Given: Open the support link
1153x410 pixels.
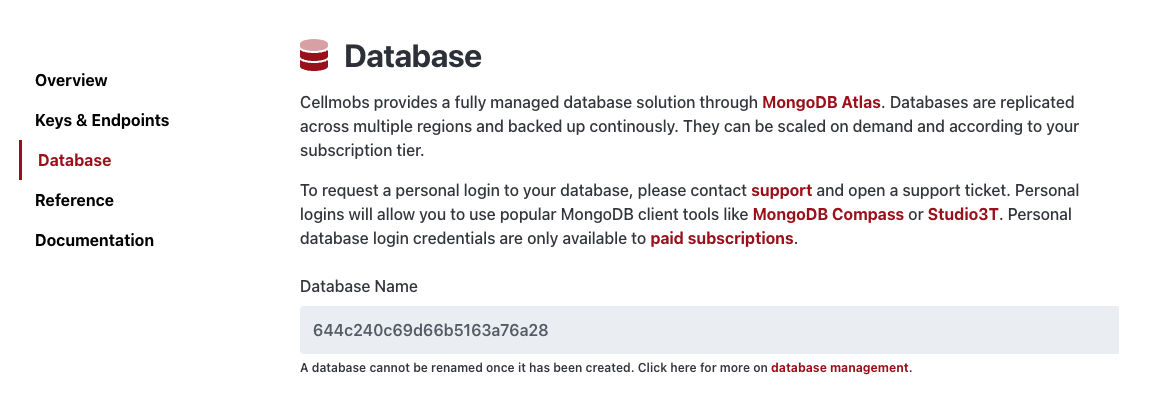Looking at the screenshot, I should pos(781,191).
